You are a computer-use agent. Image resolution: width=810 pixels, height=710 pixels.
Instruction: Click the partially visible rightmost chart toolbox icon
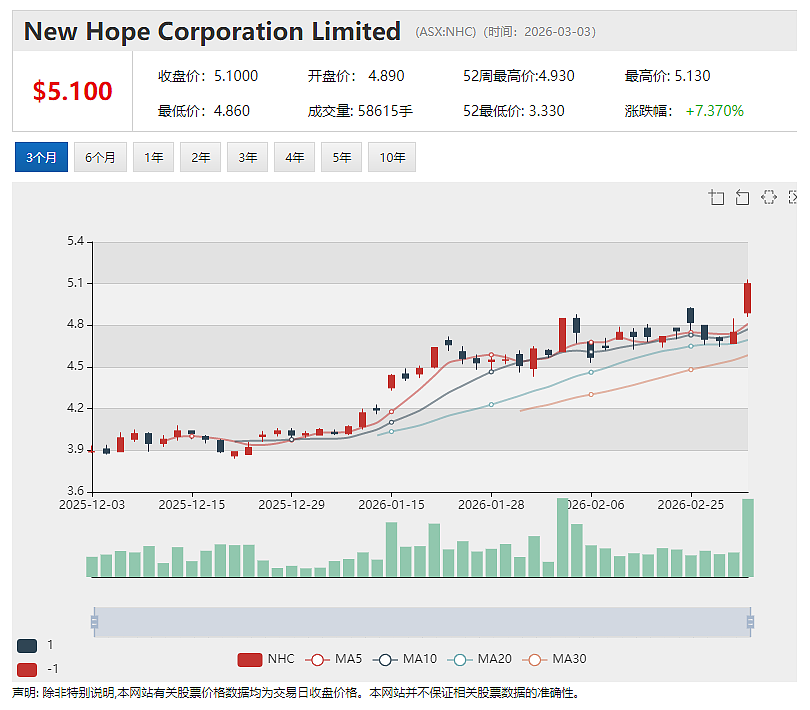[x=793, y=197]
